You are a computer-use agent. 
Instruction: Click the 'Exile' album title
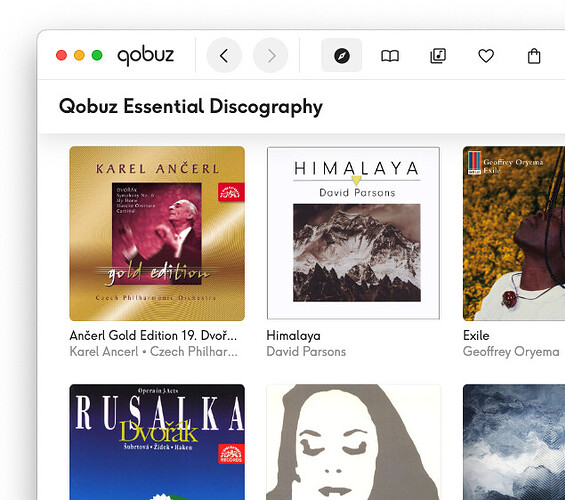(x=476, y=335)
